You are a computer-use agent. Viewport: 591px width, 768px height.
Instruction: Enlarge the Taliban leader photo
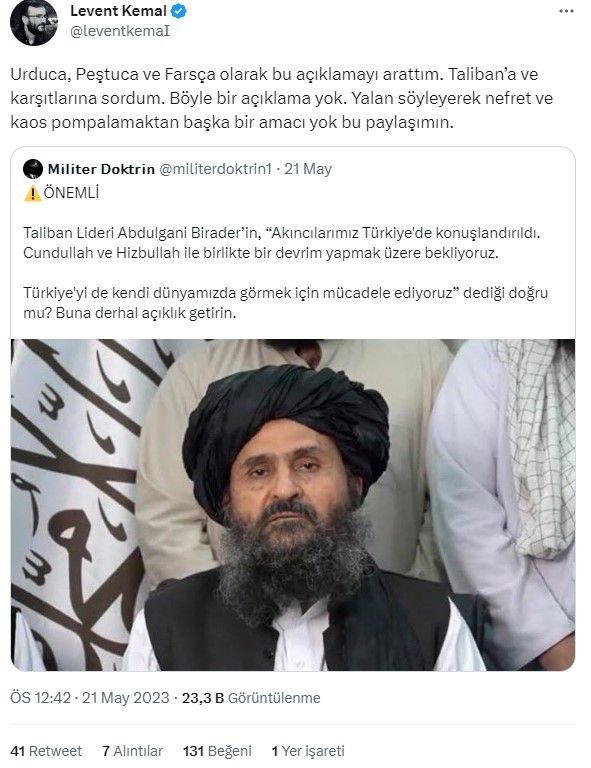point(293,505)
